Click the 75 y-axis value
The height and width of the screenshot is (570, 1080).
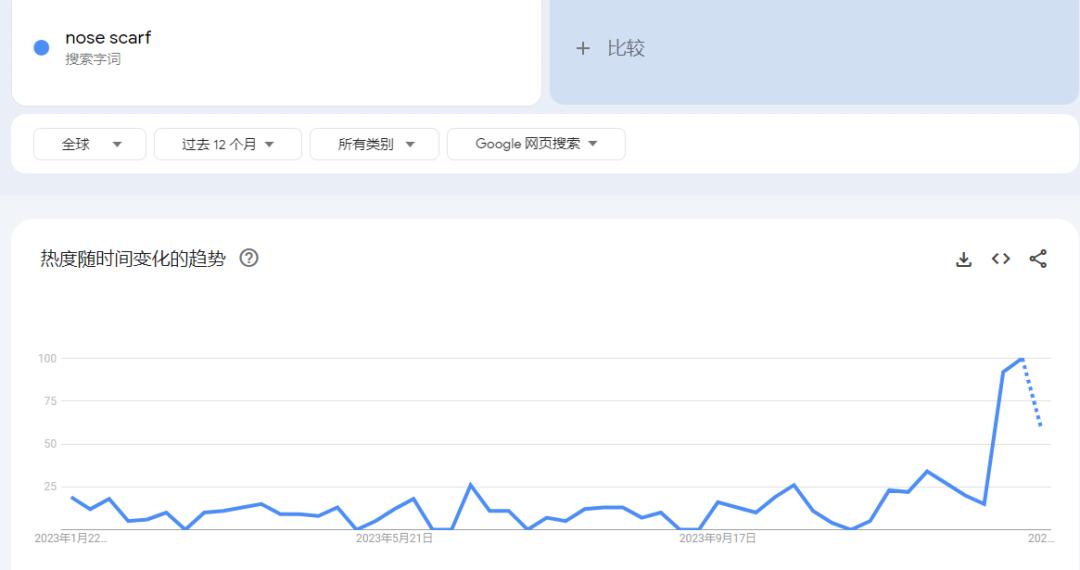(50, 401)
